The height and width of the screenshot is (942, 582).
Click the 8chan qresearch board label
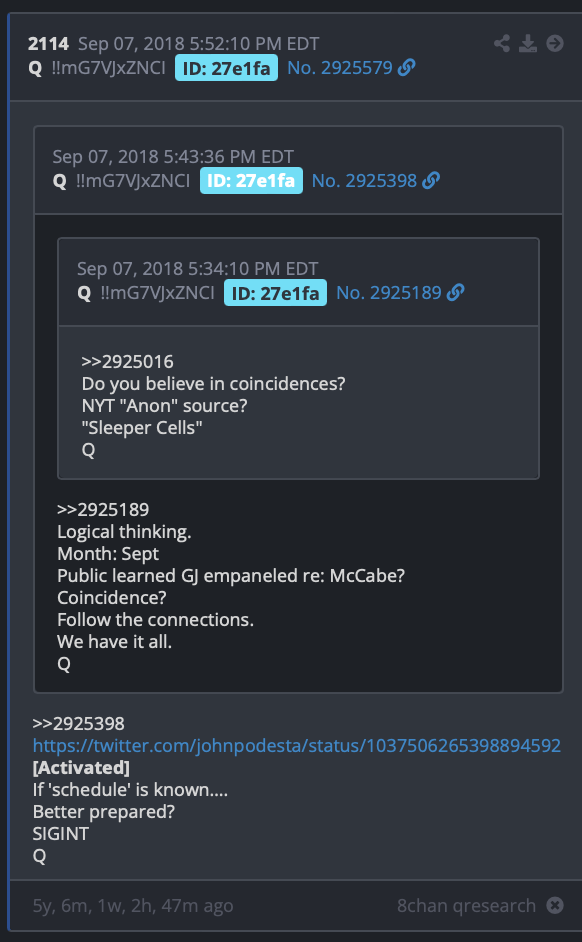point(466,905)
